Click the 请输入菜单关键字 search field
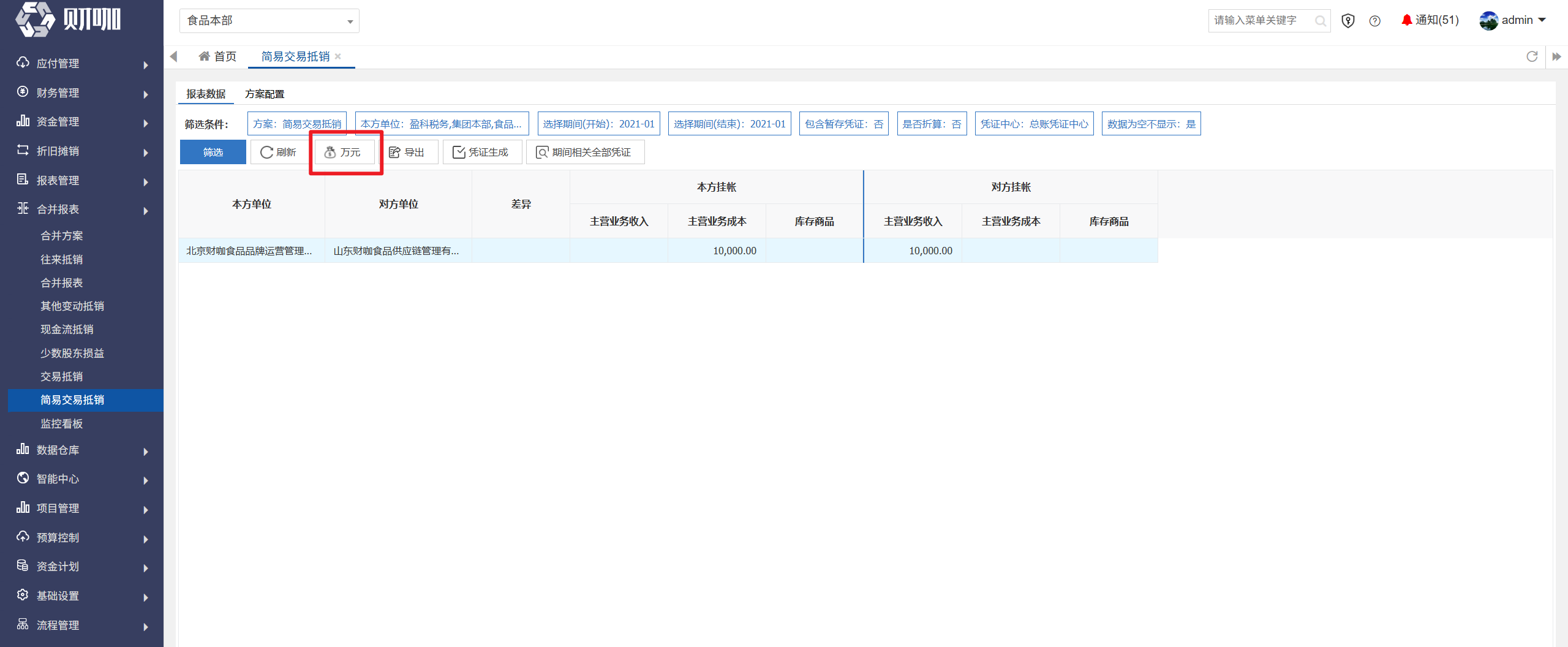 (x=1262, y=21)
